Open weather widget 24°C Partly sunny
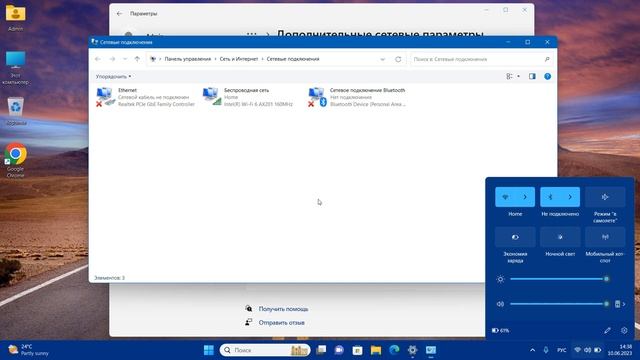The height and width of the screenshot is (360, 640). tap(29, 350)
